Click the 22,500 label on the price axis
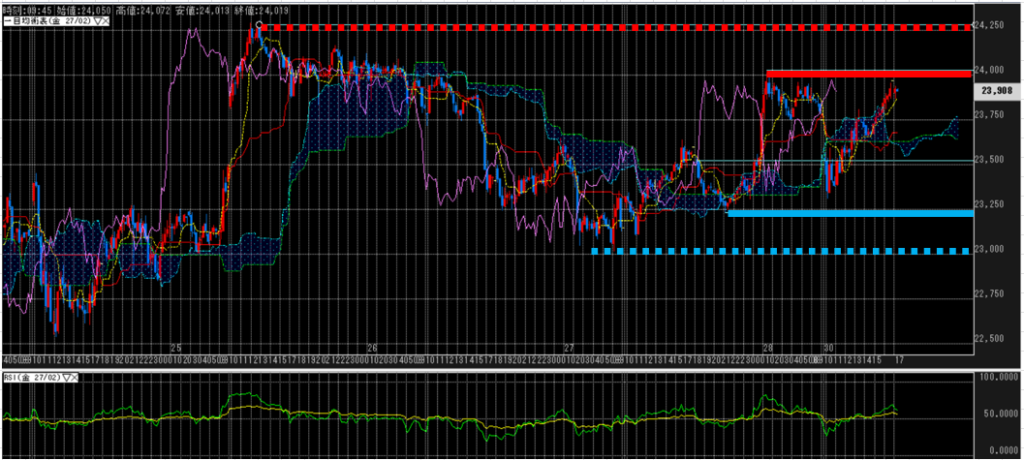1024x460 pixels. [992, 338]
